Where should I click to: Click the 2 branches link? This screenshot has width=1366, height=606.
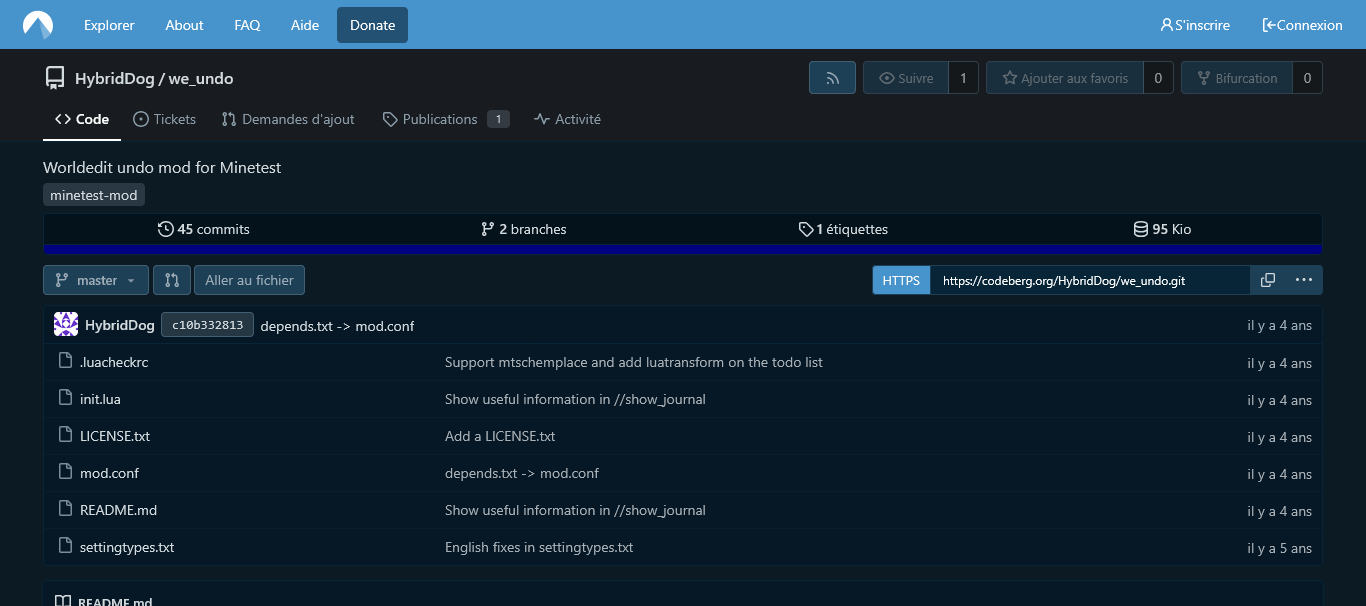coord(523,229)
